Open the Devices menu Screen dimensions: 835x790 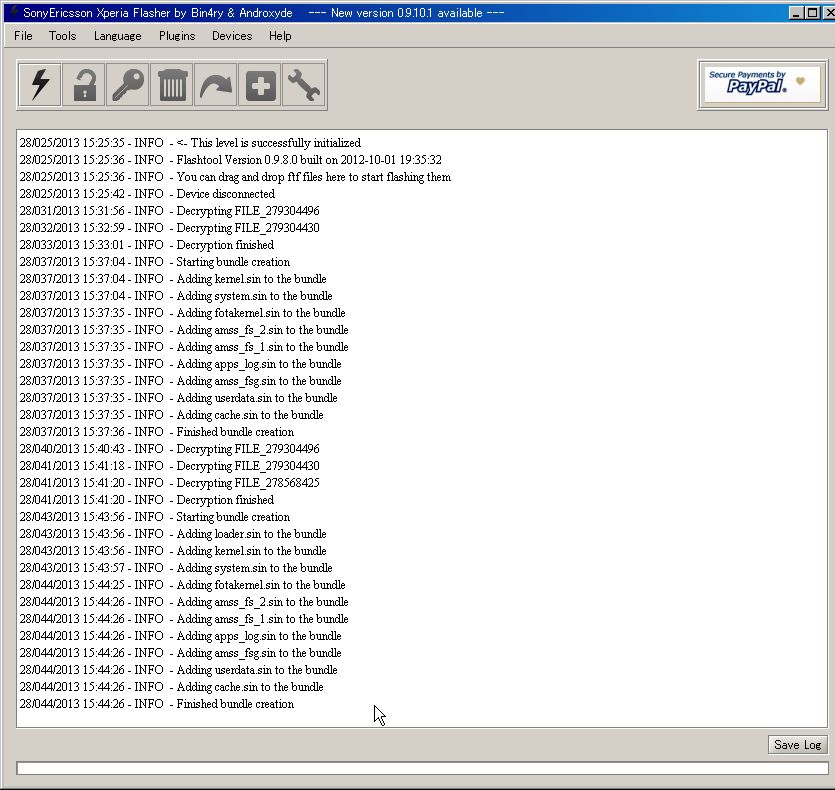pos(232,36)
